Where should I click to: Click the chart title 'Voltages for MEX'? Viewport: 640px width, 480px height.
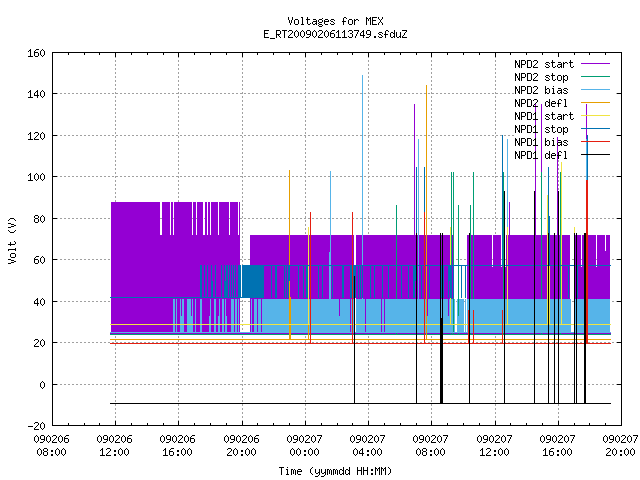click(x=335, y=21)
